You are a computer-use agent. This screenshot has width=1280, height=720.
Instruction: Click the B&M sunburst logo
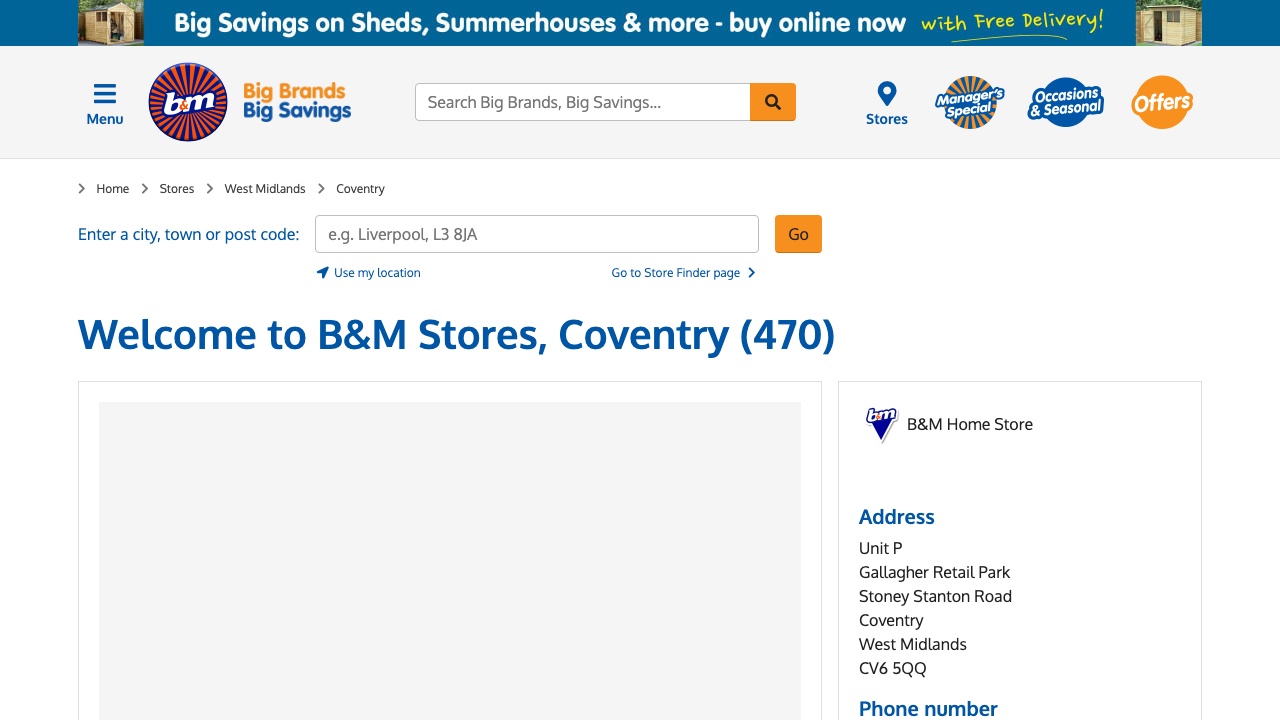tap(188, 101)
